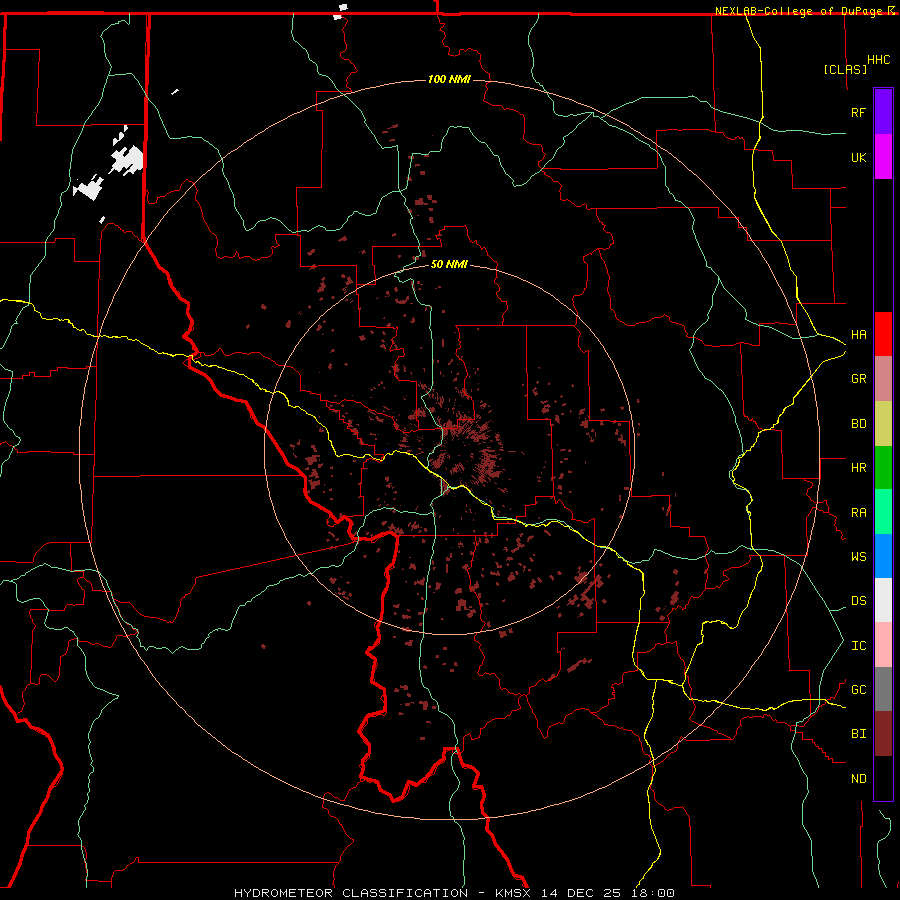Click the ND black legend swatch
This screenshot has height=900, width=900.
883,778
